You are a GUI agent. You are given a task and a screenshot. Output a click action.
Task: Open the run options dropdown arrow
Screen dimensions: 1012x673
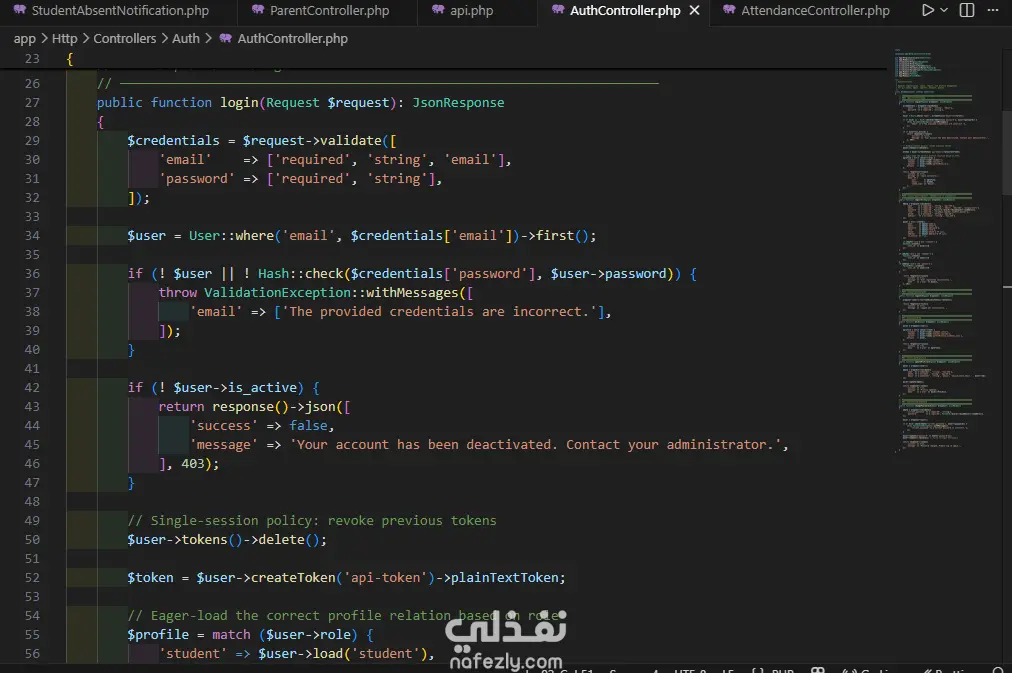(x=944, y=10)
